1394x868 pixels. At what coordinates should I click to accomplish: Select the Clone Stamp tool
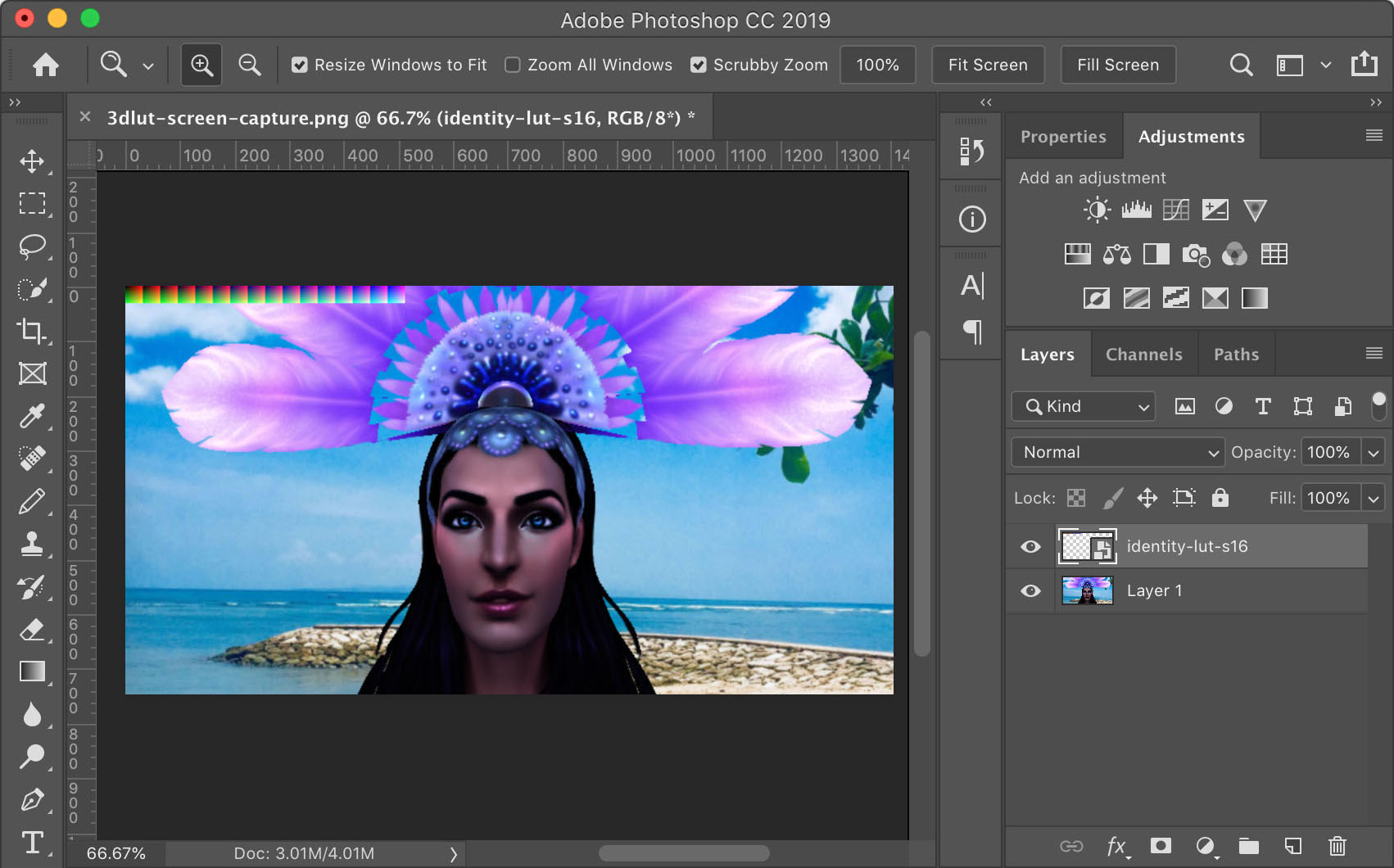33,544
